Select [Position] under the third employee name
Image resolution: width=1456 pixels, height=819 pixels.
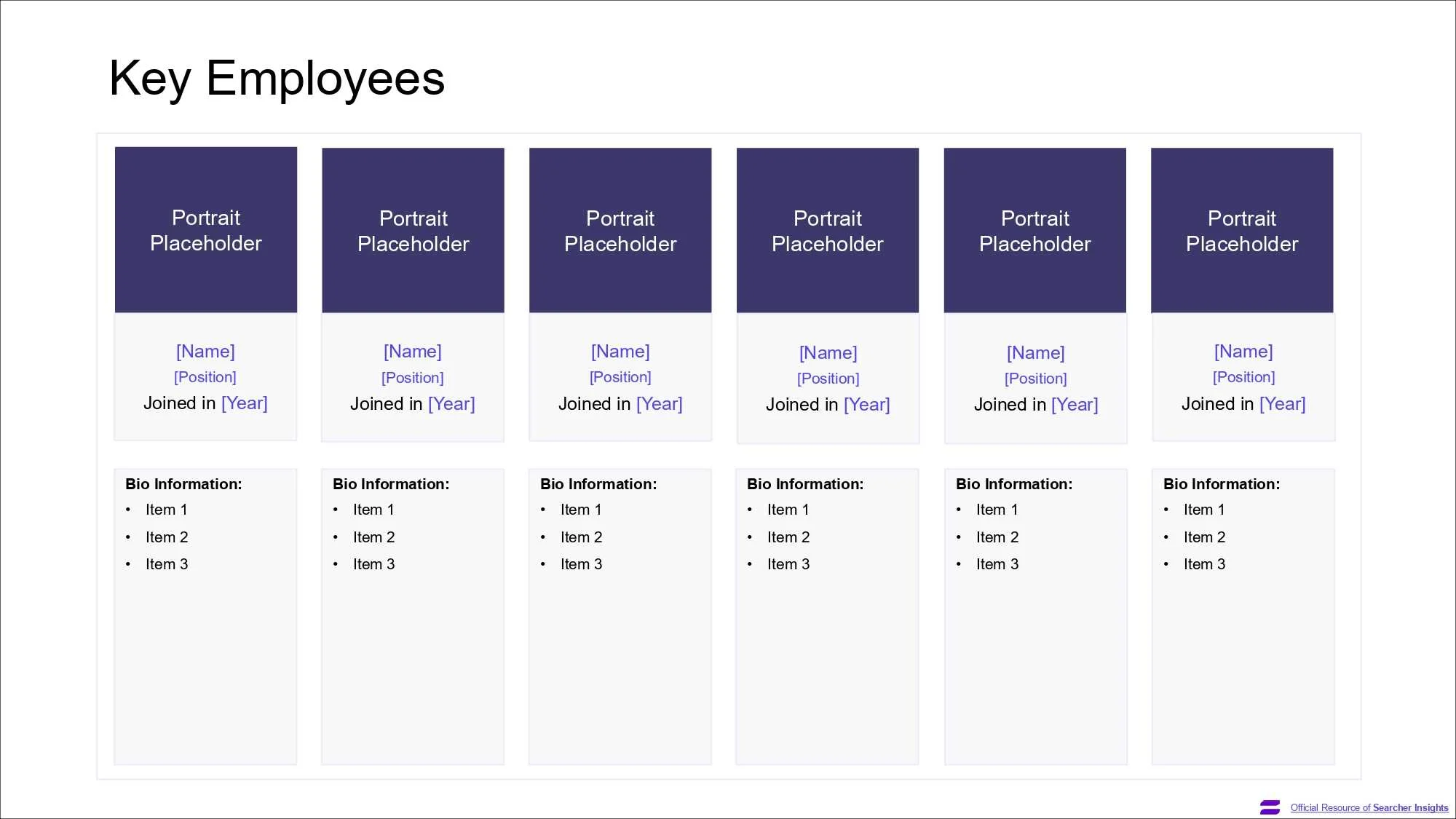[x=620, y=377]
